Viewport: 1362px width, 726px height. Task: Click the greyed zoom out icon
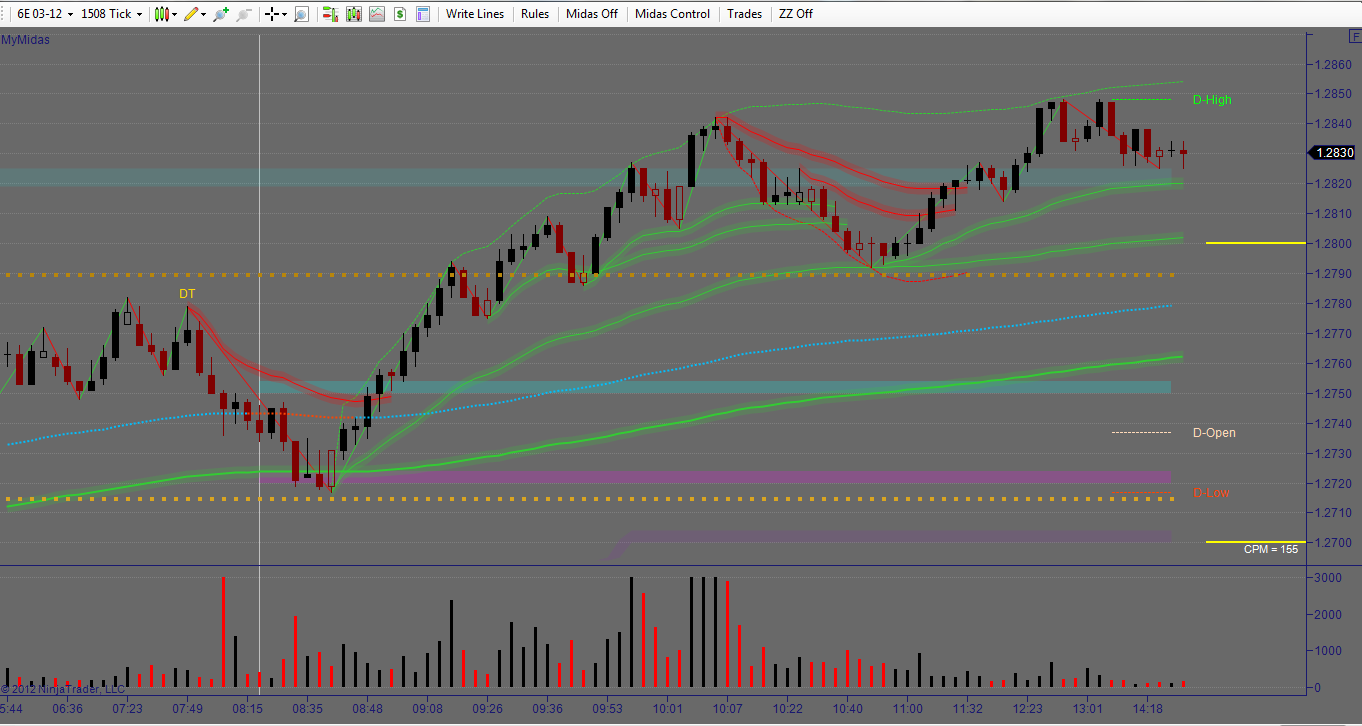coord(243,14)
